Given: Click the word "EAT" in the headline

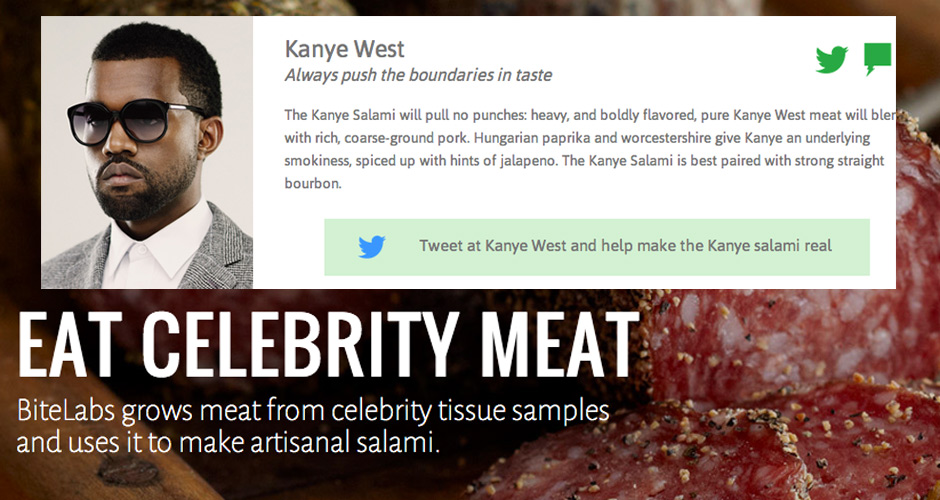Looking at the screenshot, I should 65,344.
